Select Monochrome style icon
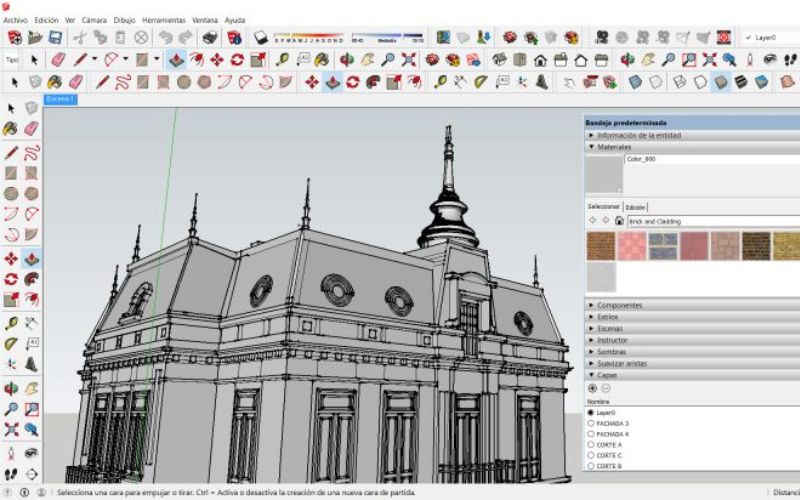This screenshot has height=500, width=800. tap(761, 82)
